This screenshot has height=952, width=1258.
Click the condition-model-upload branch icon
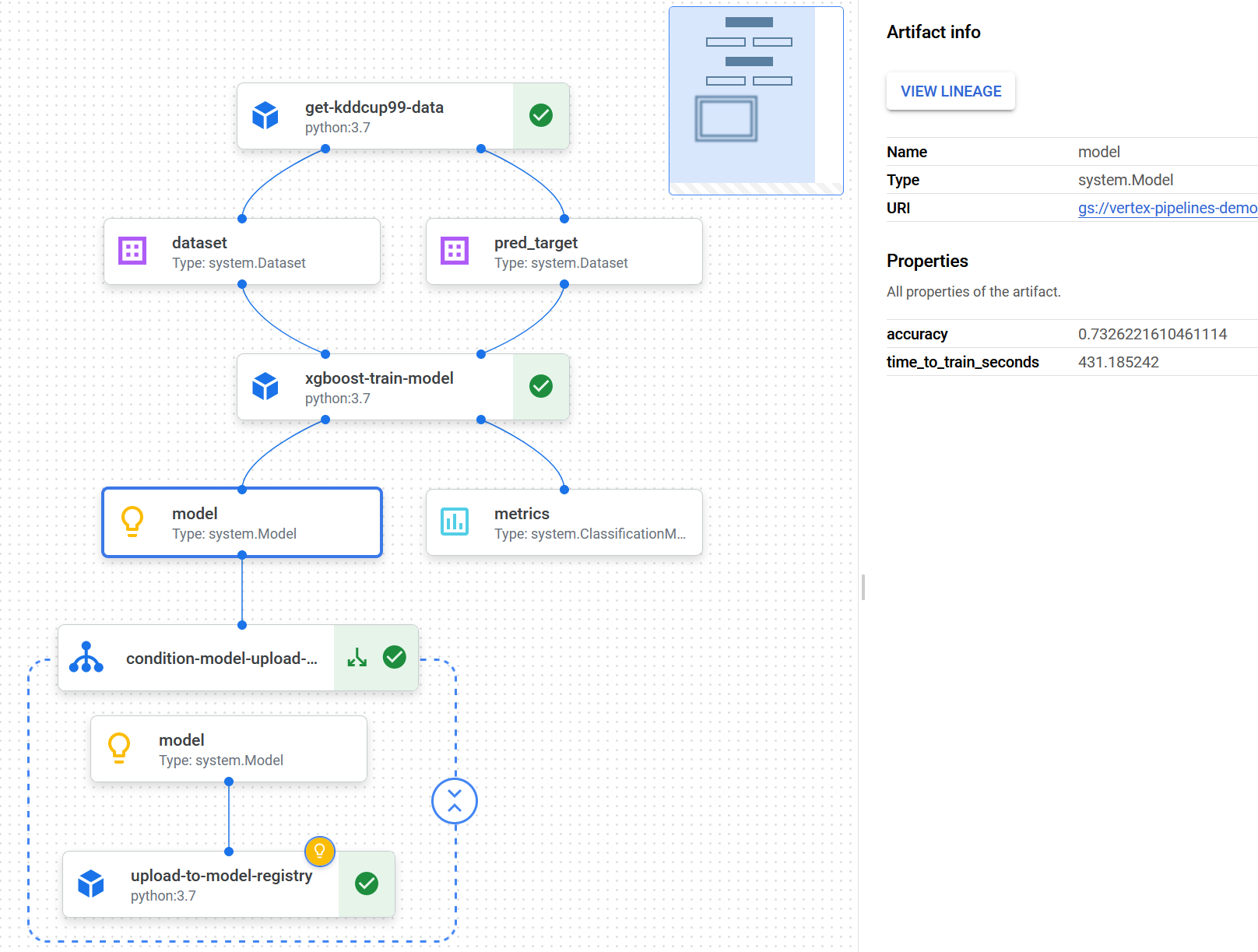86,658
